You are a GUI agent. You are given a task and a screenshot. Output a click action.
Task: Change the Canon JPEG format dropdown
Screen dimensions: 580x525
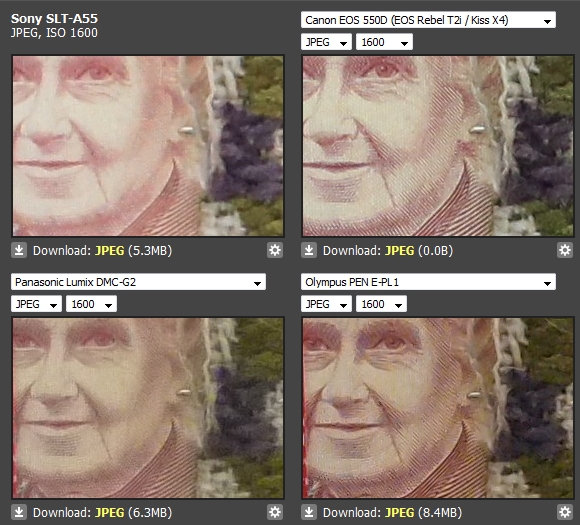click(326, 42)
